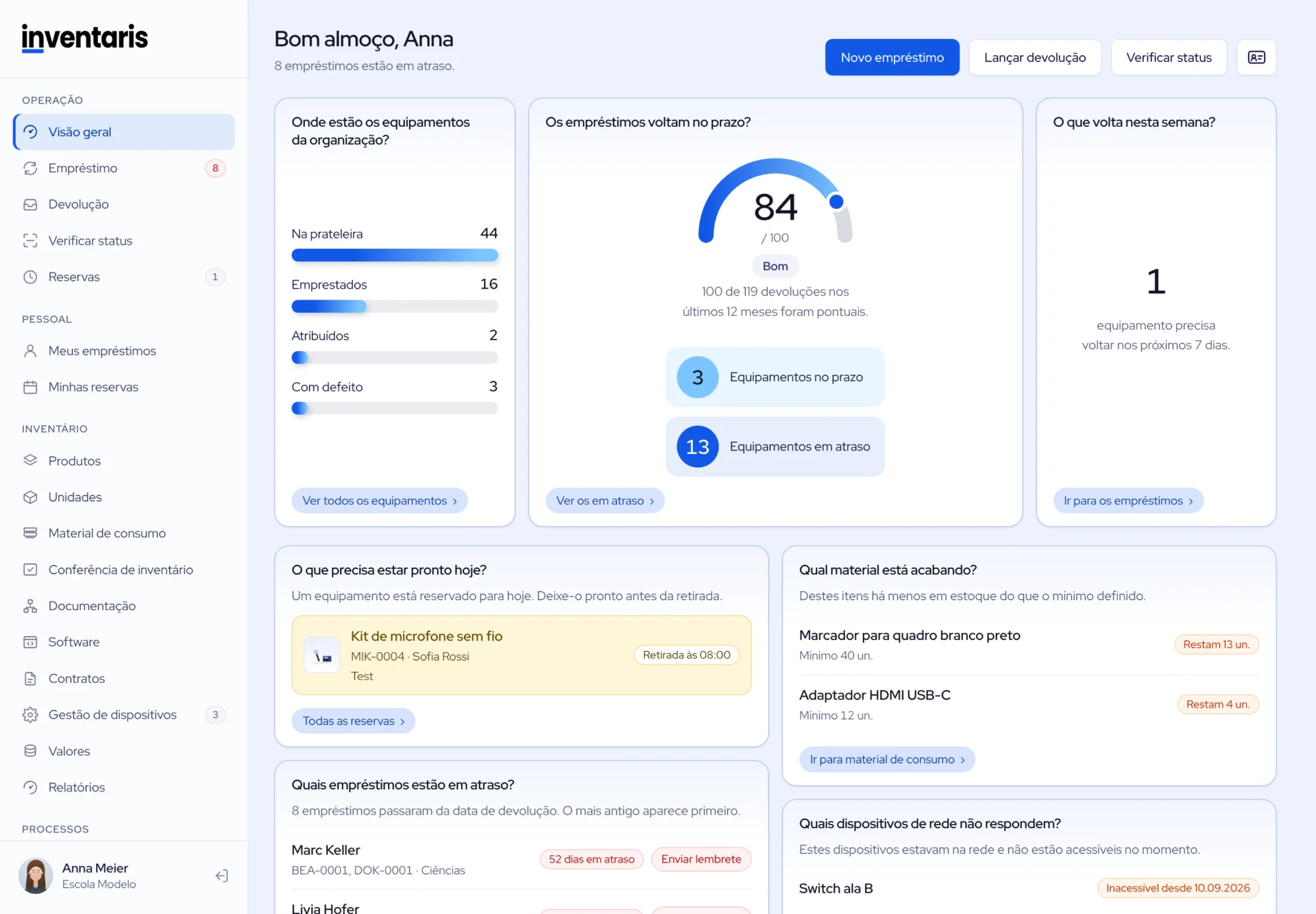Click the Documentação network icon
1316x914 pixels.
(30, 606)
